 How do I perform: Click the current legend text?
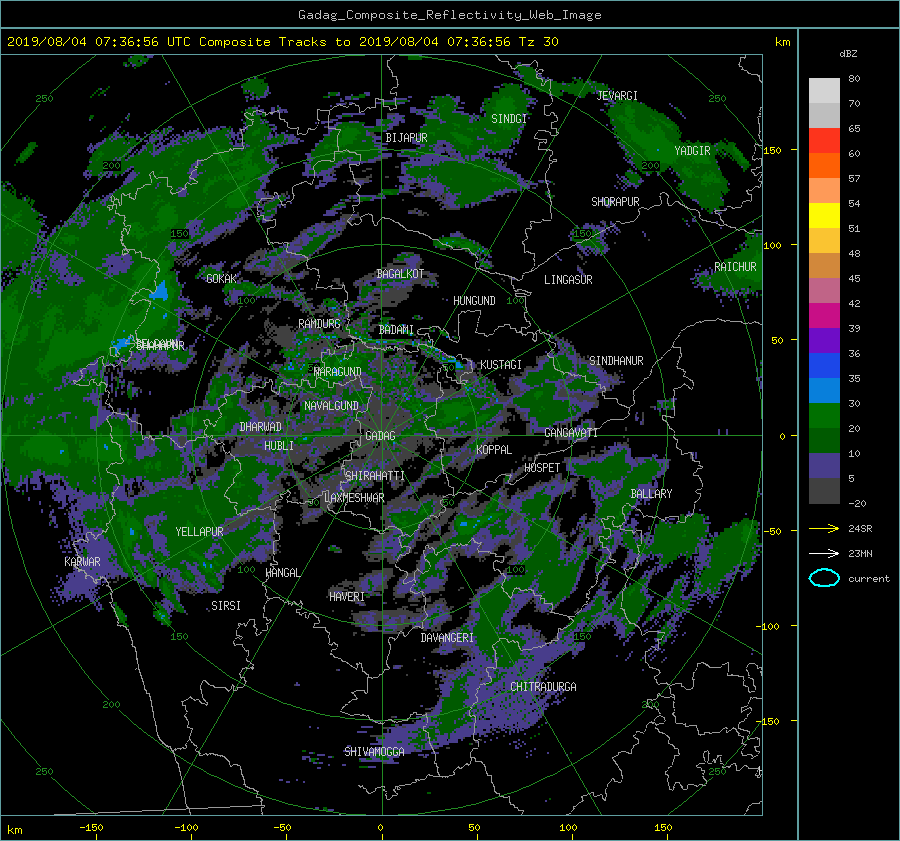pos(869,579)
